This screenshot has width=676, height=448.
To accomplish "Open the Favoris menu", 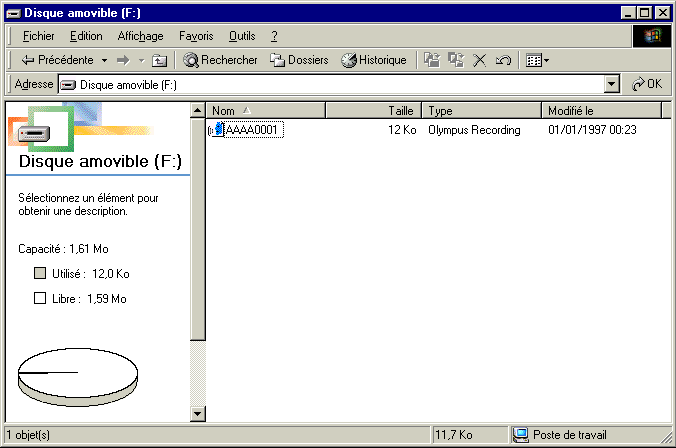I will click(196, 36).
